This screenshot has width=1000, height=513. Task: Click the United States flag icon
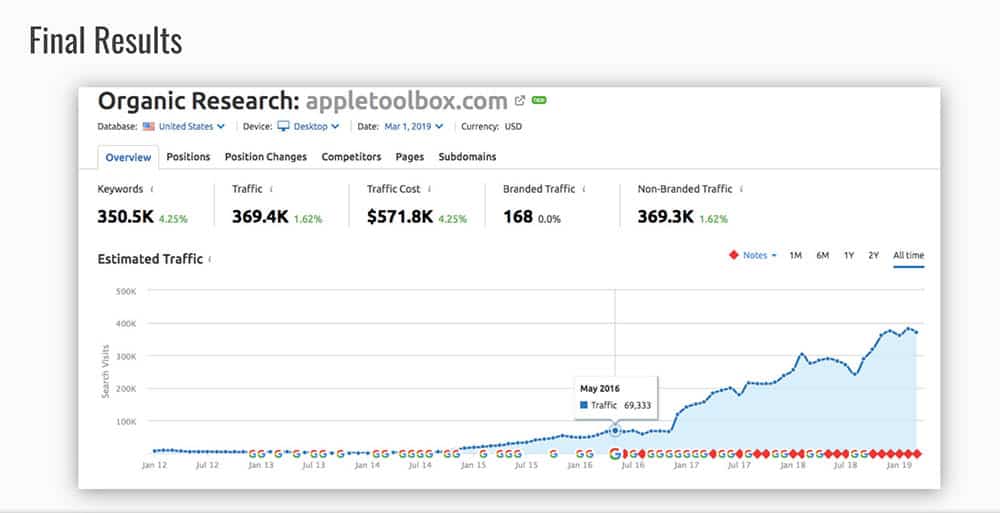click(149, 126)
